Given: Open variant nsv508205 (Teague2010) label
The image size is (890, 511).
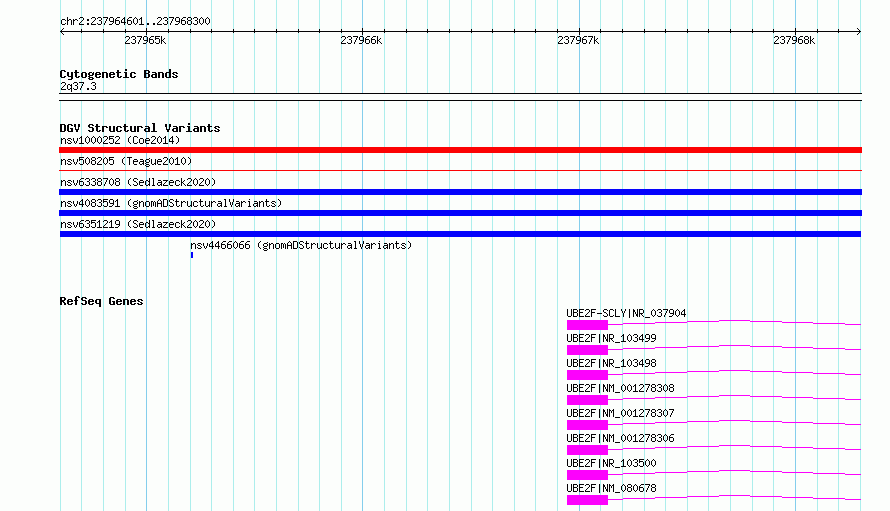Looking at the screenshot, I should click(x=126, y=161).
